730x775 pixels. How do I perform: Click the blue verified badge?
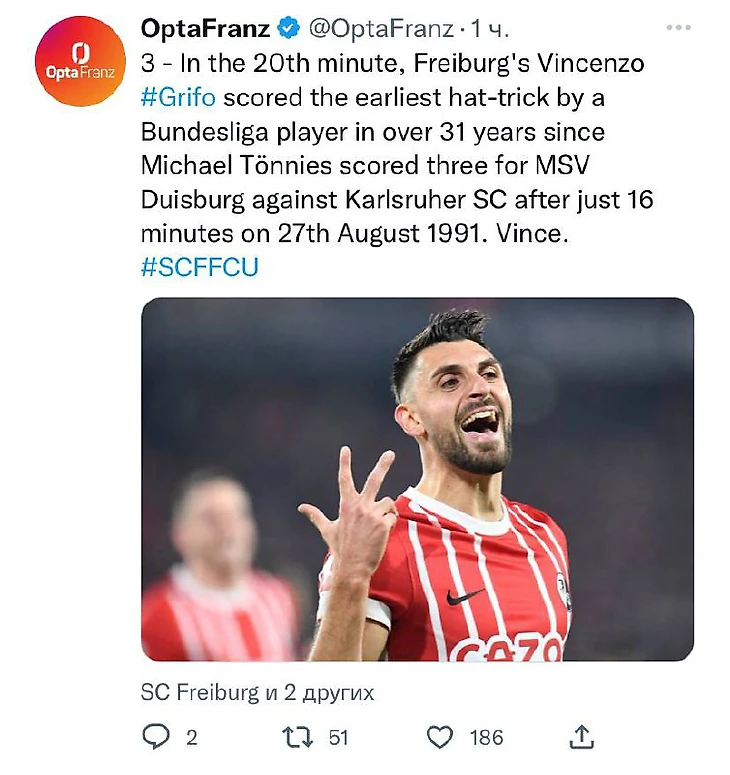click(284, 28)
